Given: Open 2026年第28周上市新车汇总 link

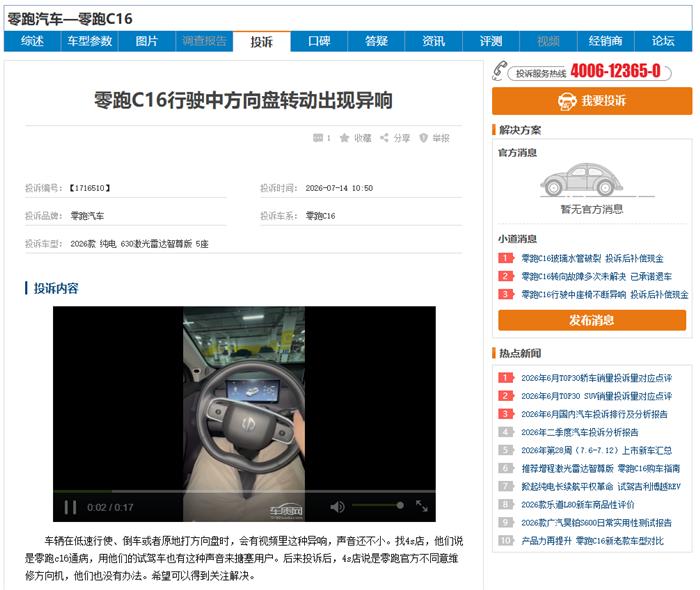Looking at the screenshot, I should pos(596,450).
